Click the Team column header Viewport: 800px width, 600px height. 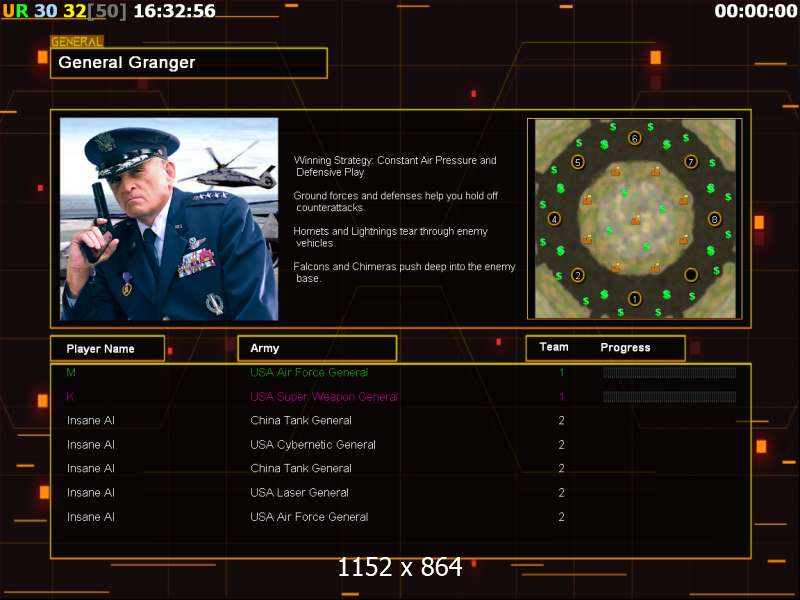click(554, 347)
